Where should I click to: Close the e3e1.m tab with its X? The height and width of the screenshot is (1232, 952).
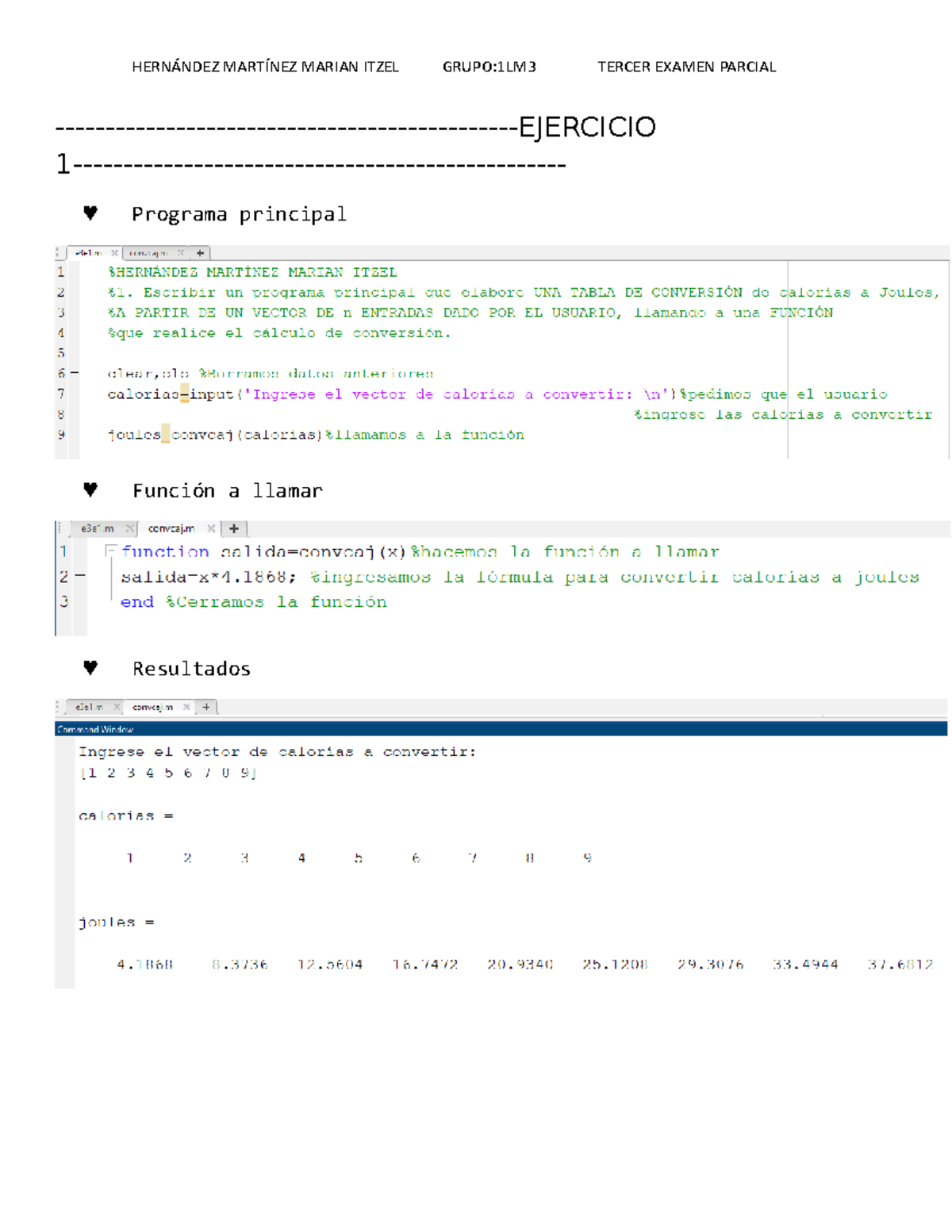click(x=115, y=251)
